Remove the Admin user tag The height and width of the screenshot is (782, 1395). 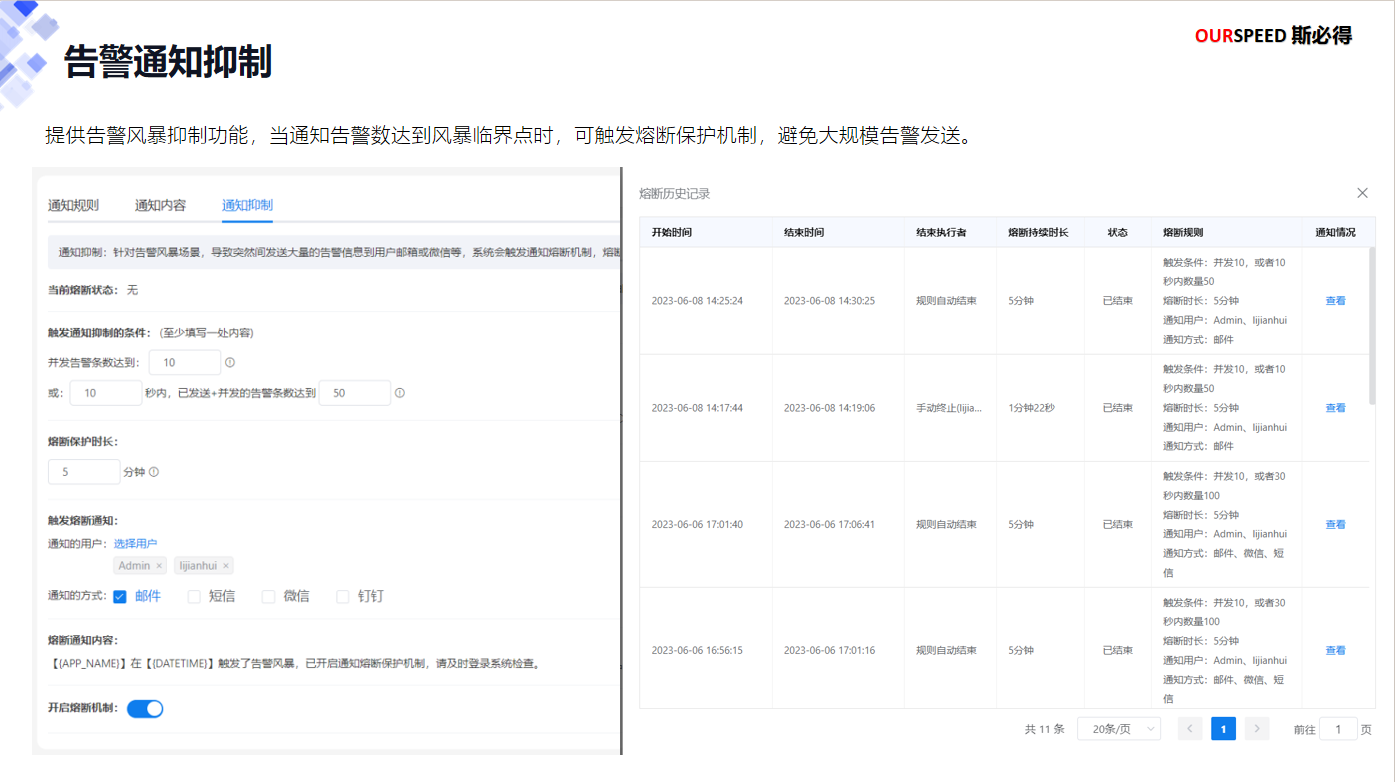coord(159,566)
